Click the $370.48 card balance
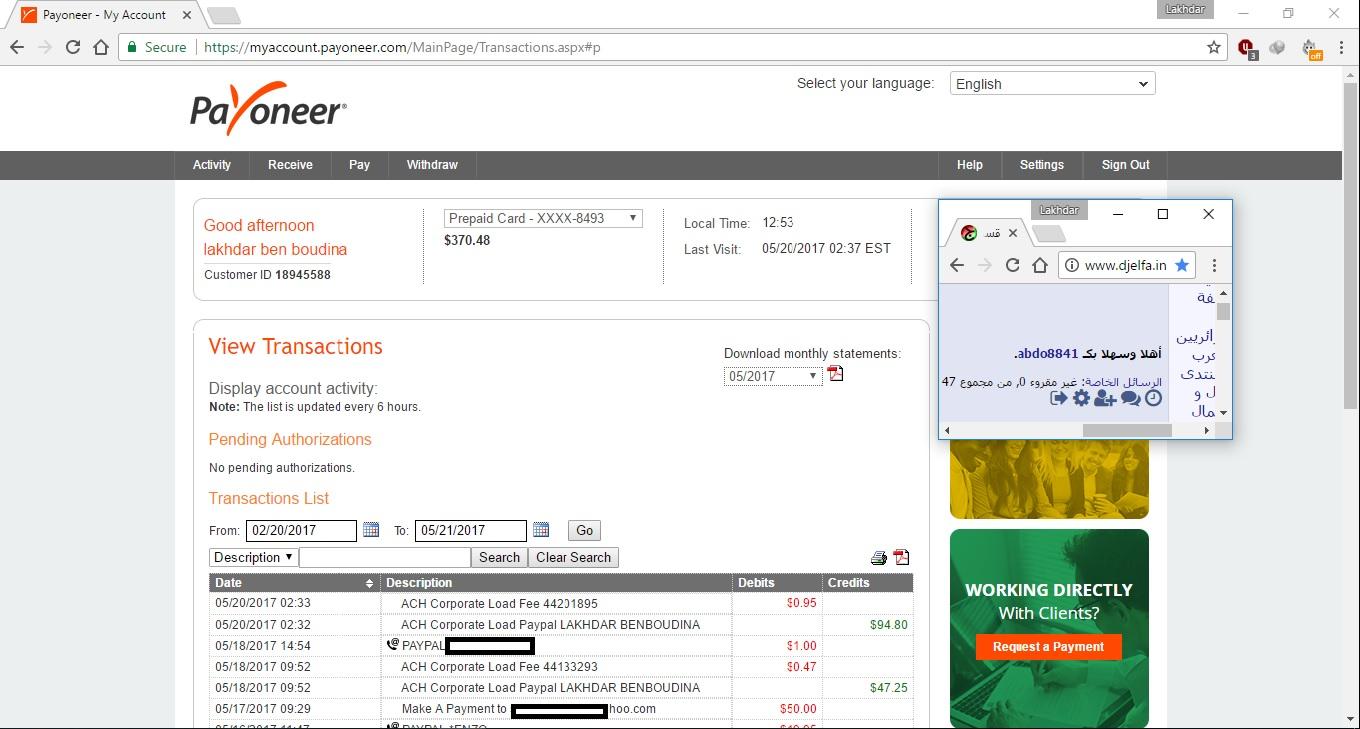This screenshot has width=1360, height=729. point(467,240)
